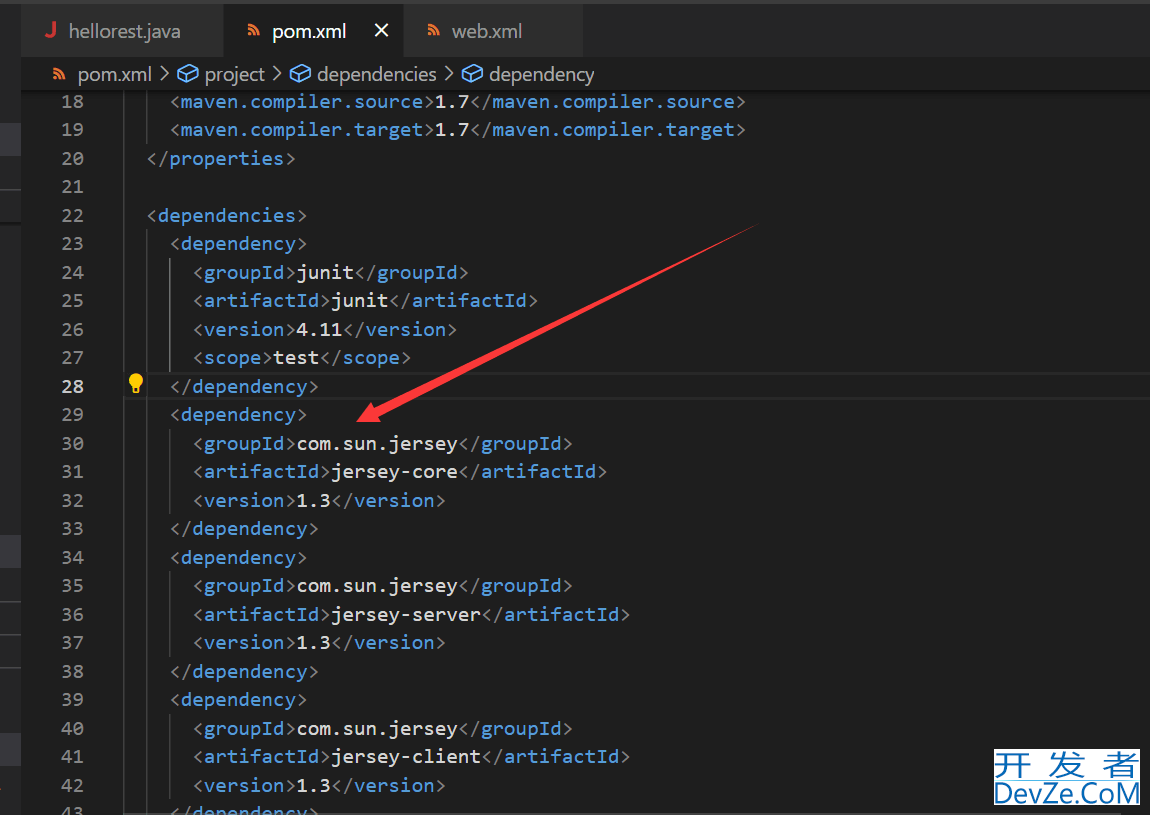
Task: Click jersey-server artifactId text
Action: 406,614
